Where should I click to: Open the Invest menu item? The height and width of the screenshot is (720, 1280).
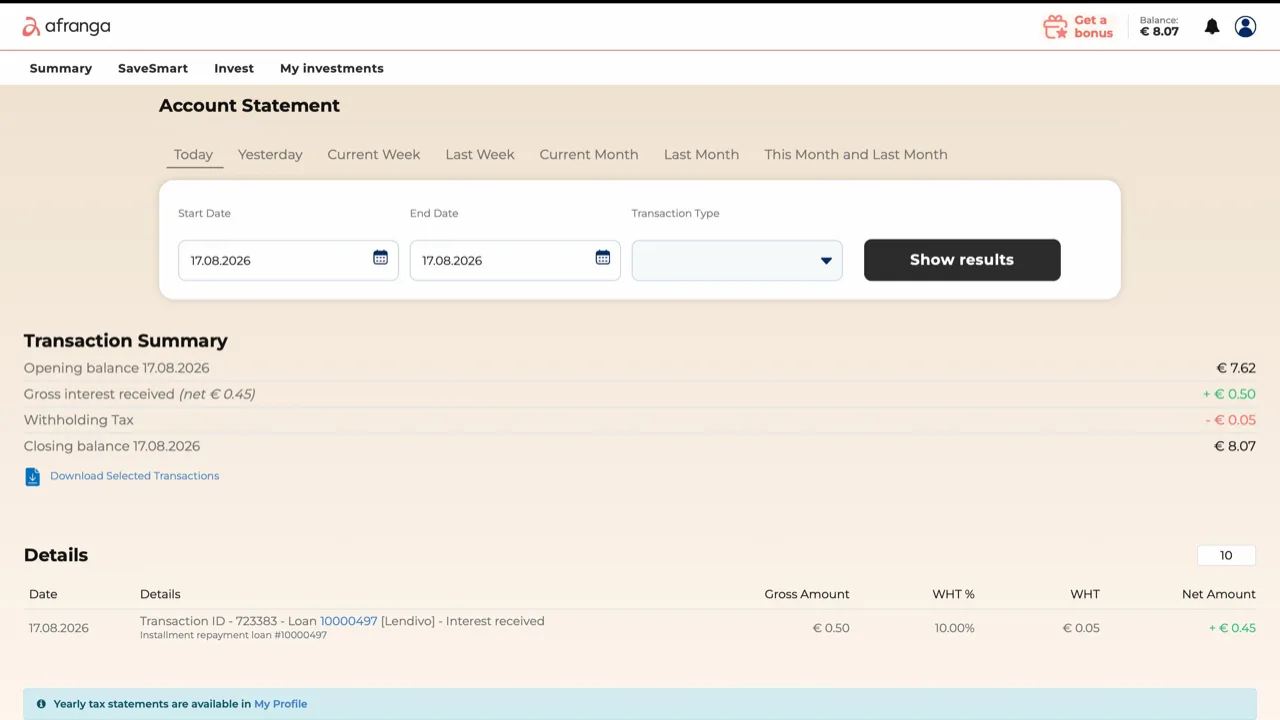234,68
